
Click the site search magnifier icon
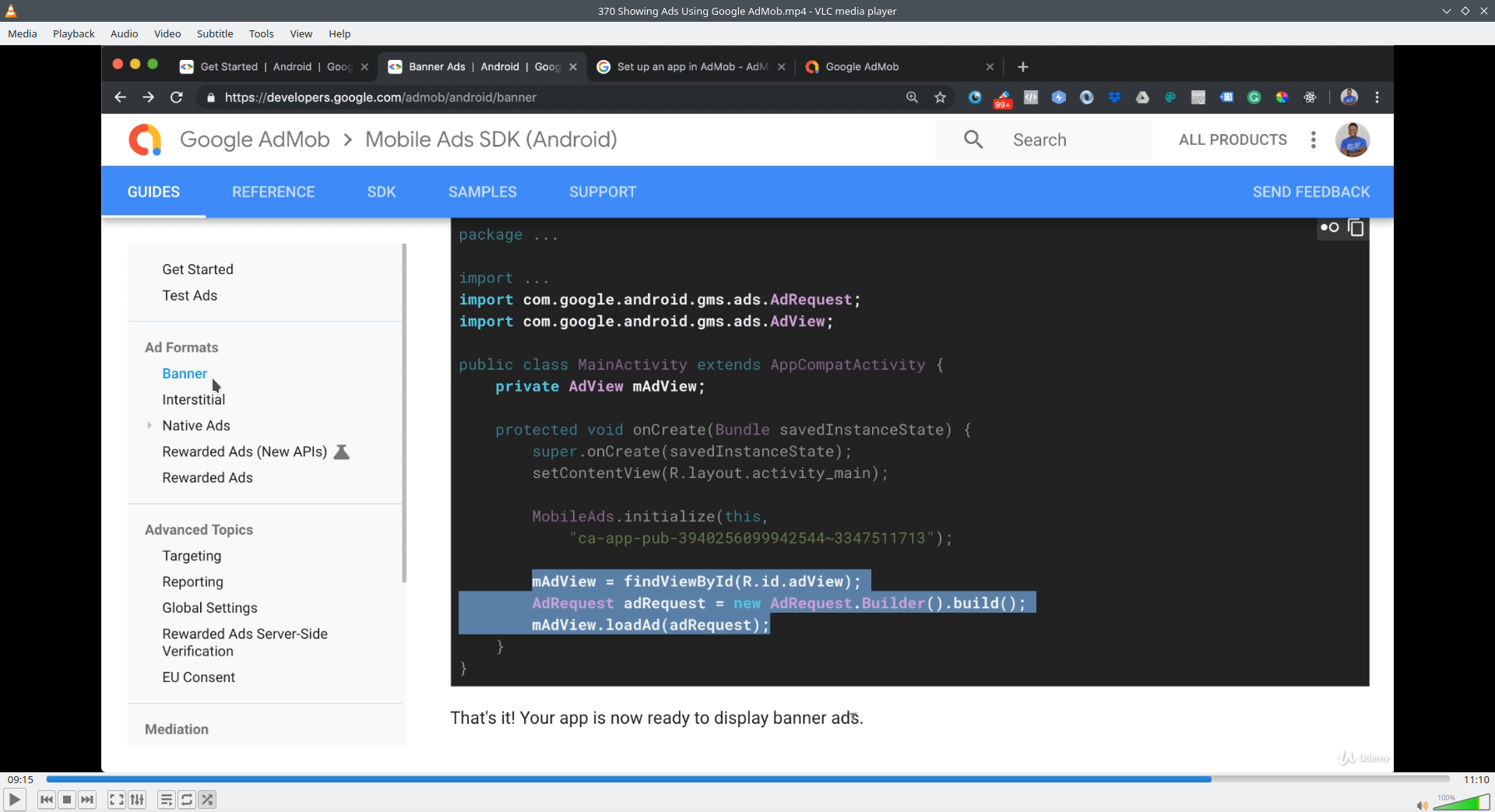[973, 139]
